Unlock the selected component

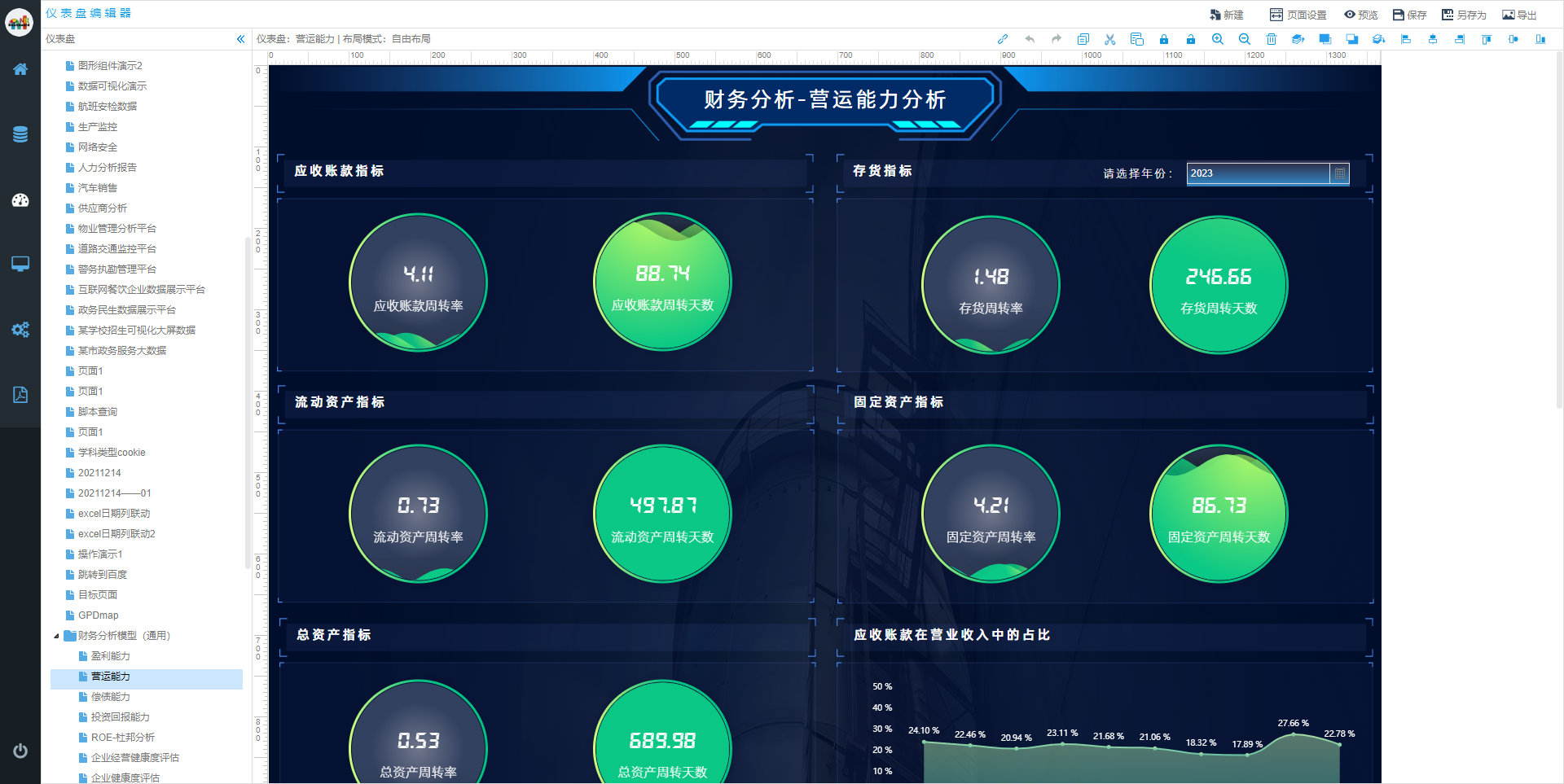(x=1191, y=39)
